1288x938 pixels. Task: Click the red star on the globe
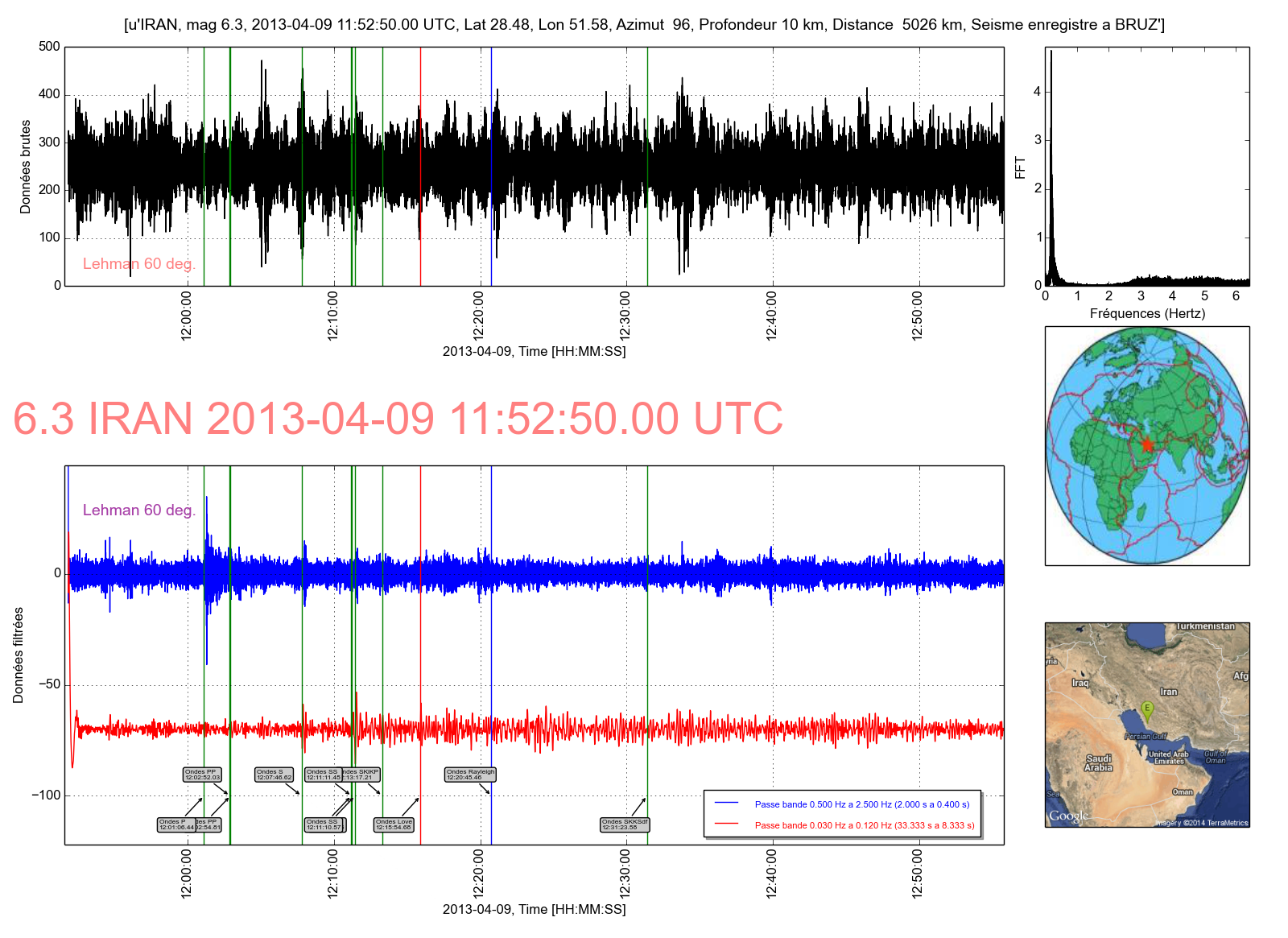click(x=1146, y=445)
